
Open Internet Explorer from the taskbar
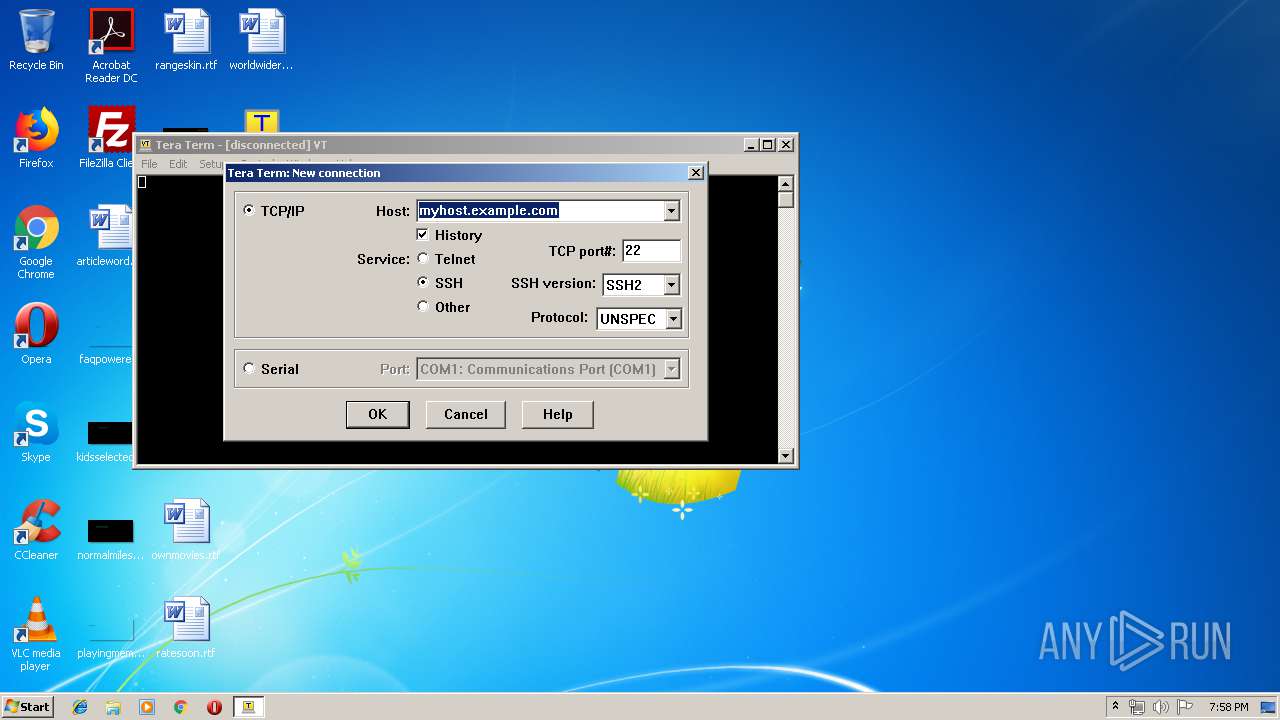[80, 707]
